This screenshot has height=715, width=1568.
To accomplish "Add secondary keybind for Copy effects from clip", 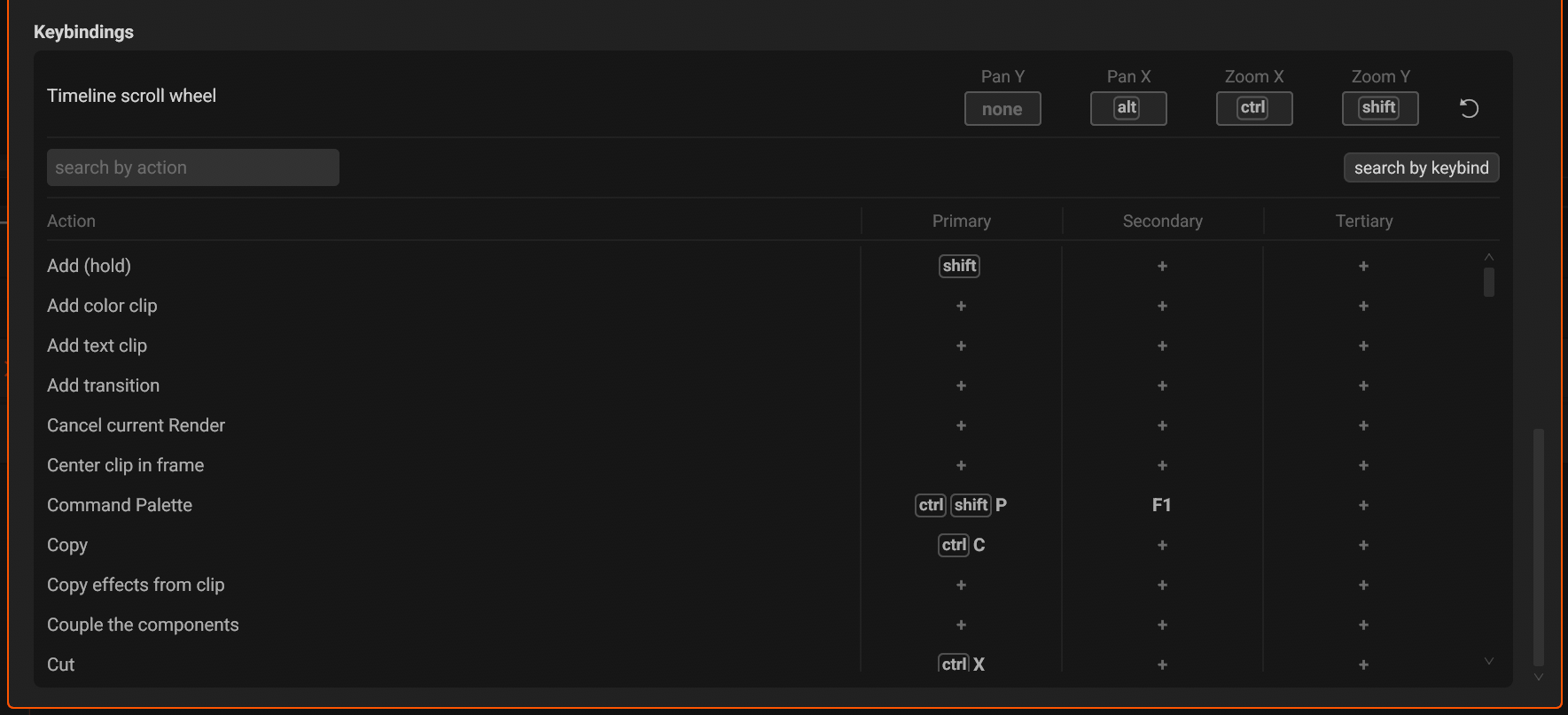I will [x=1162, y=585].
